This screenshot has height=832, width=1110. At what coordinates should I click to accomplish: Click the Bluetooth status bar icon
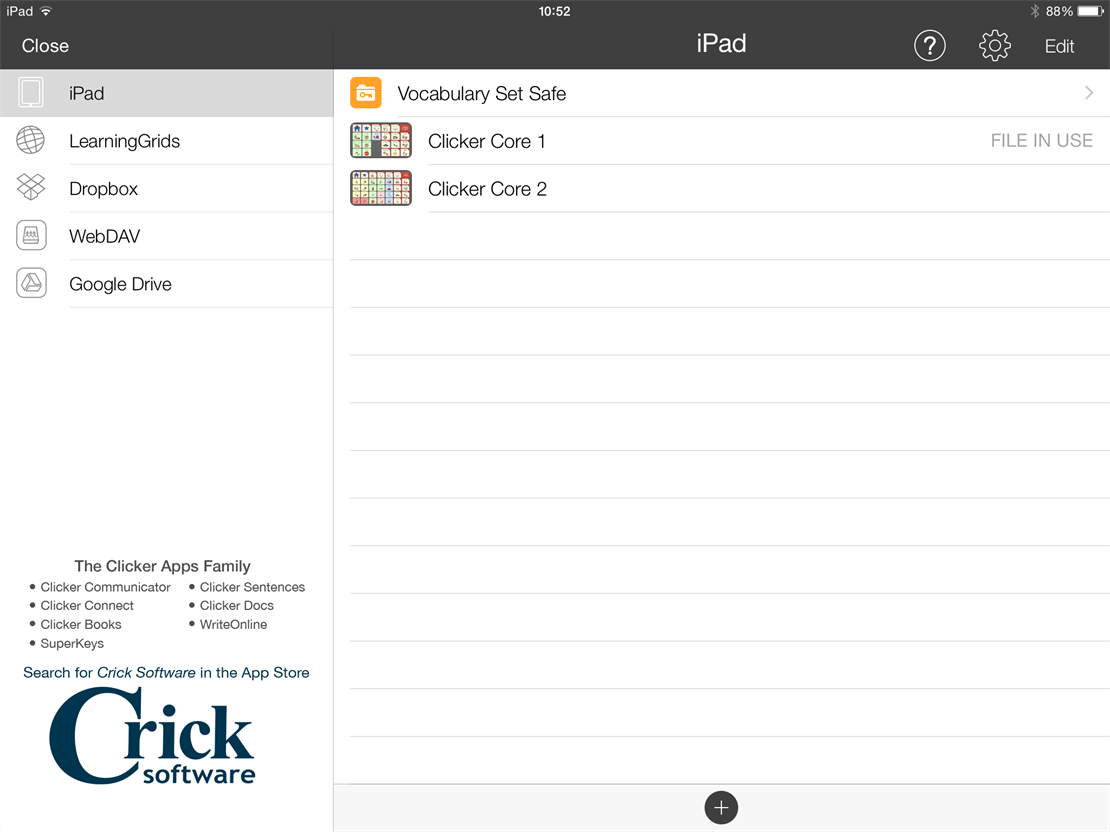coord(1035,11)
